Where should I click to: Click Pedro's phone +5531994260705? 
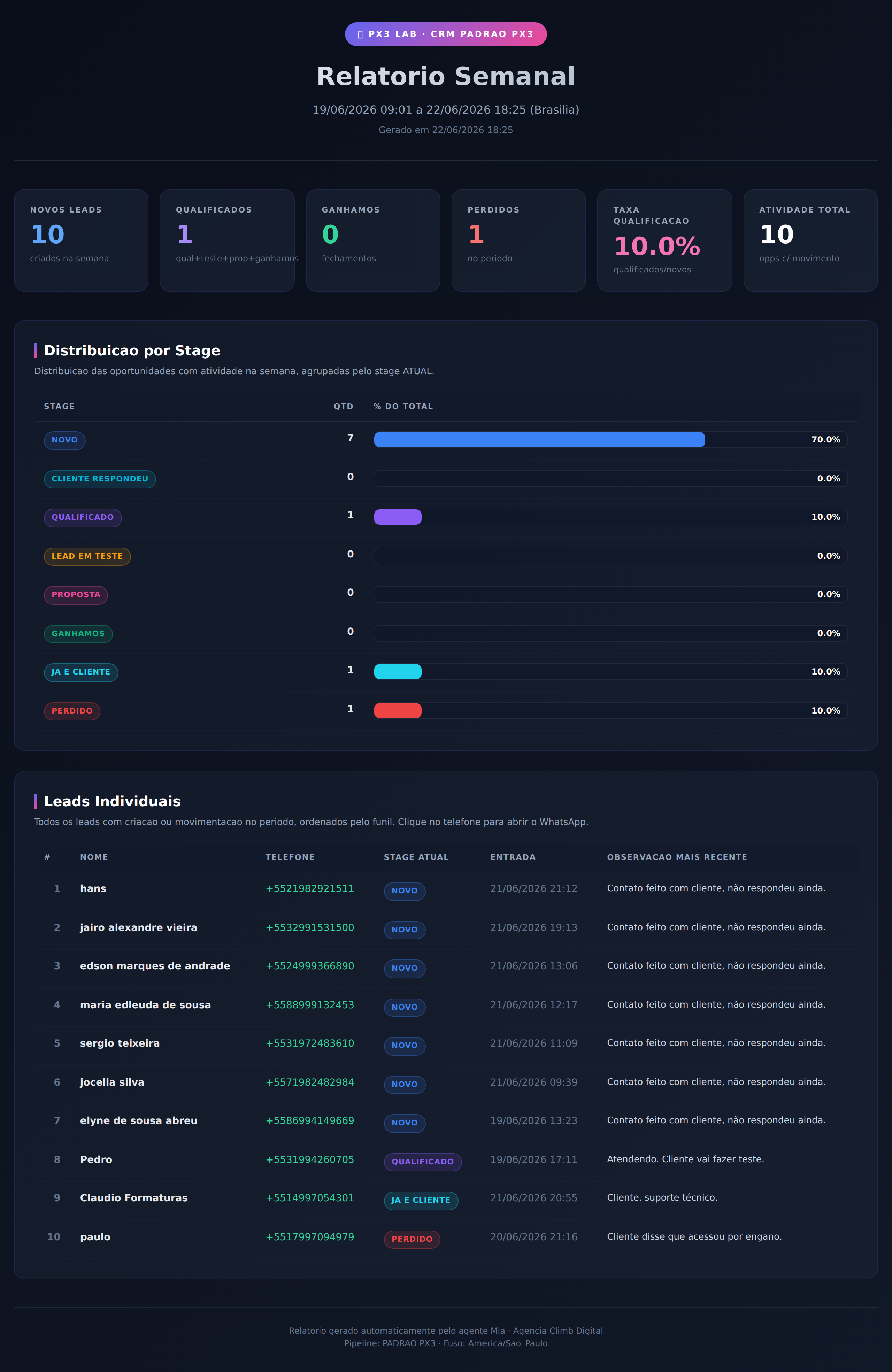pyautogui.click(x=310, y=1159)
